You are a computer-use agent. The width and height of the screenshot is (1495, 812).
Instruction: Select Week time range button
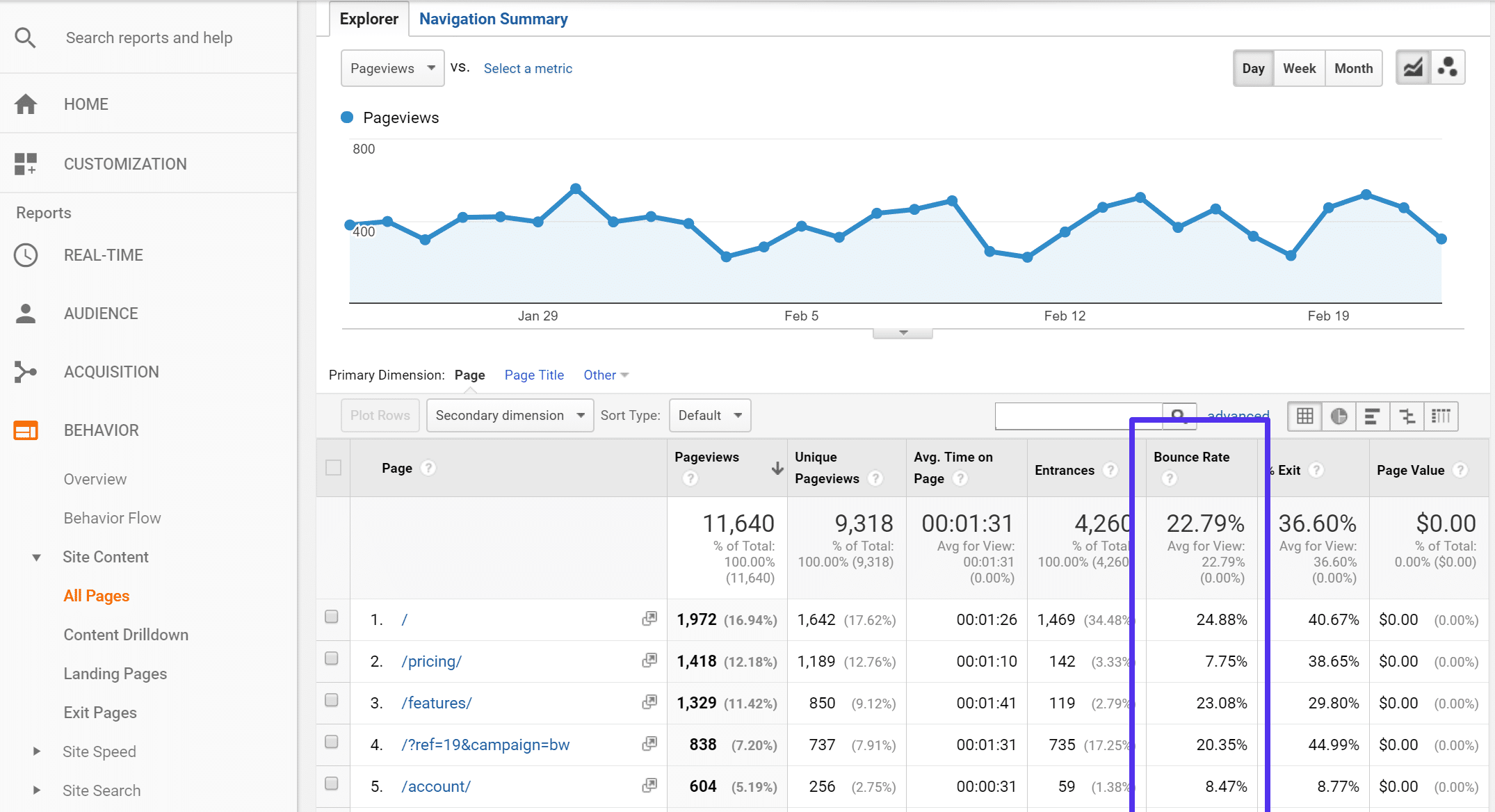(x=1298, y=68)
